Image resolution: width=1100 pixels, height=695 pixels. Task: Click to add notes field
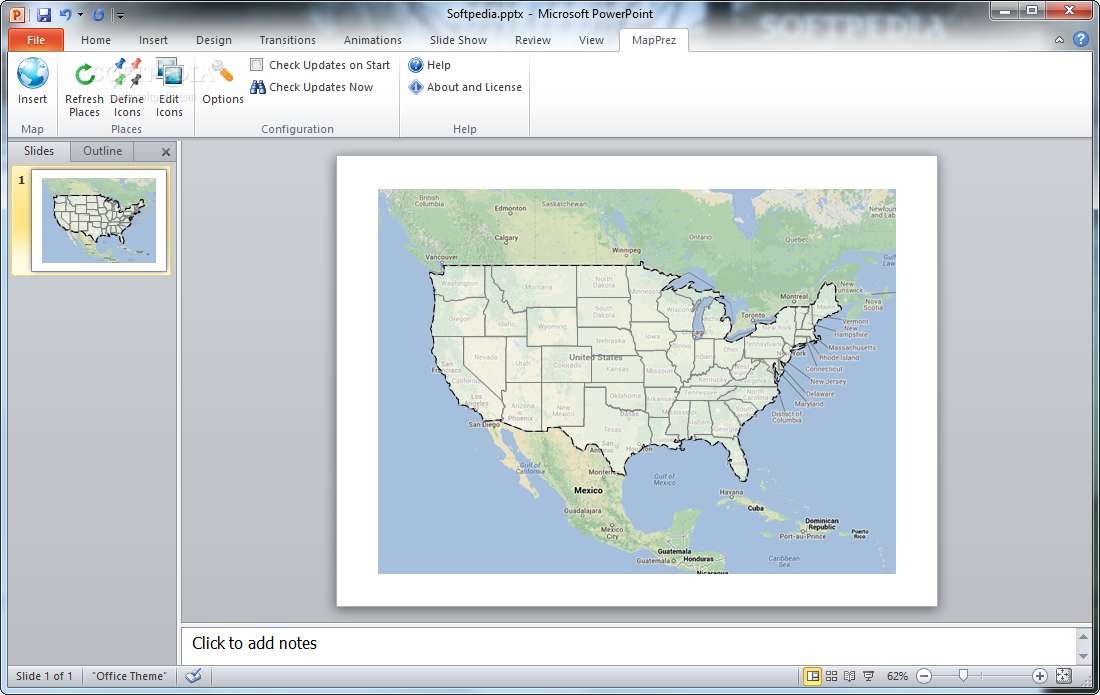629,645
